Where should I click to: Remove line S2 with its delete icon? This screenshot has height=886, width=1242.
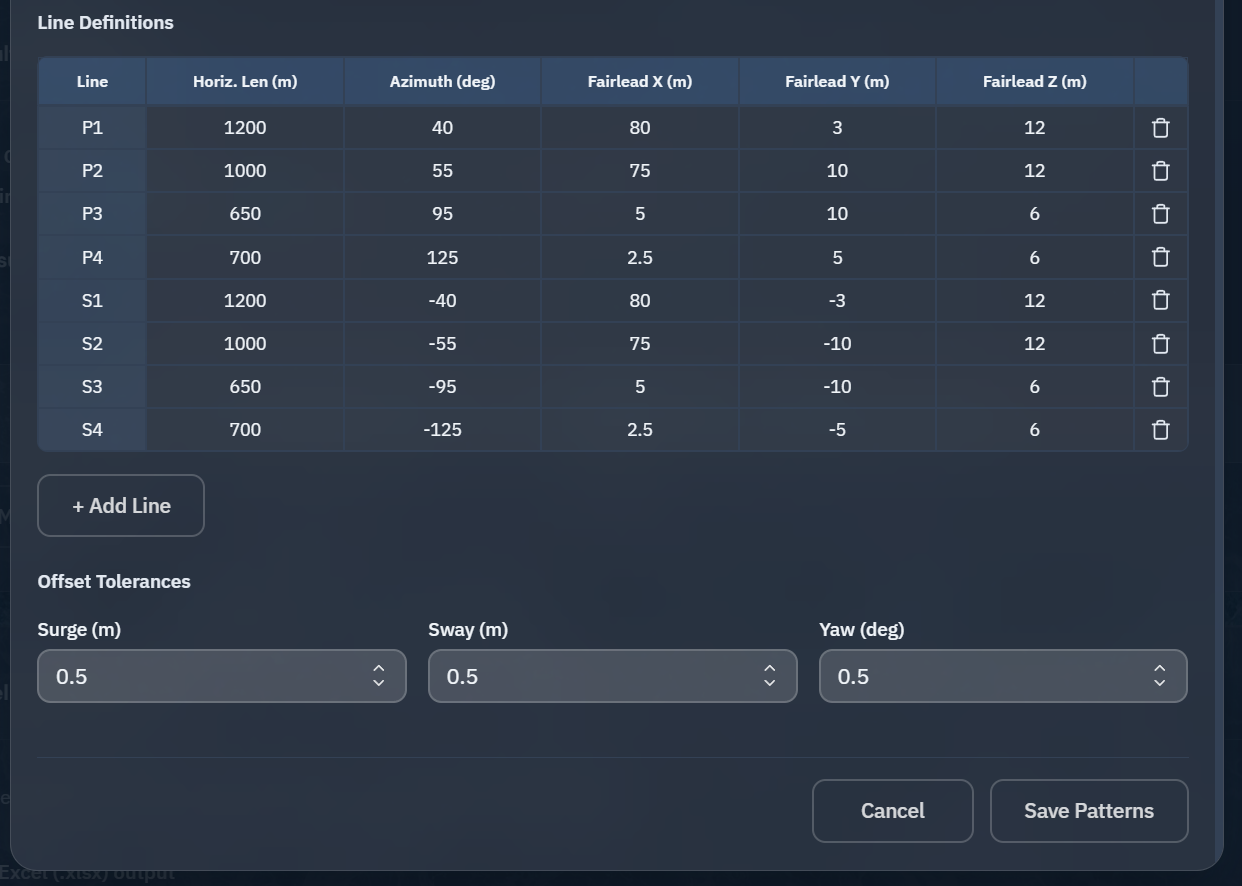(1160, 343)
